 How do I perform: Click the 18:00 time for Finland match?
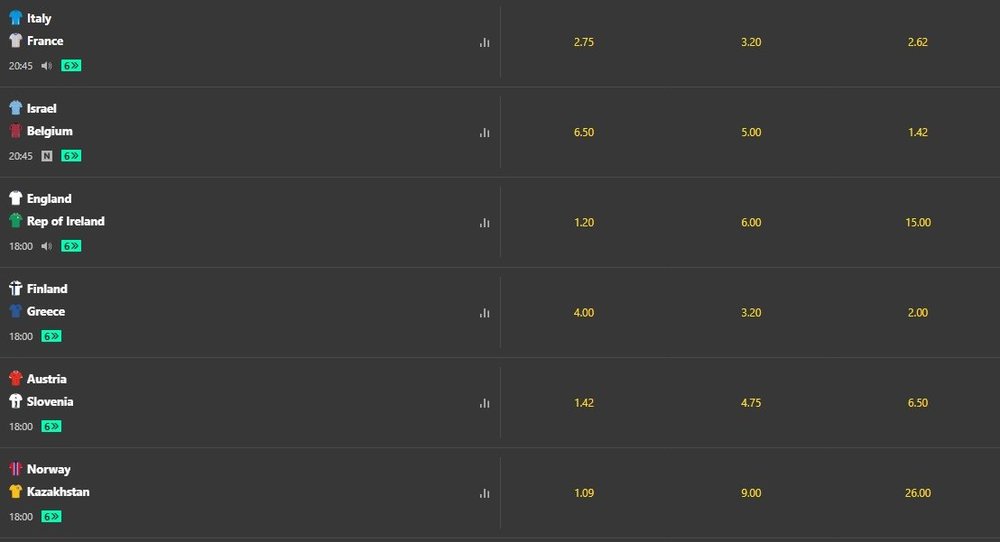21,336
